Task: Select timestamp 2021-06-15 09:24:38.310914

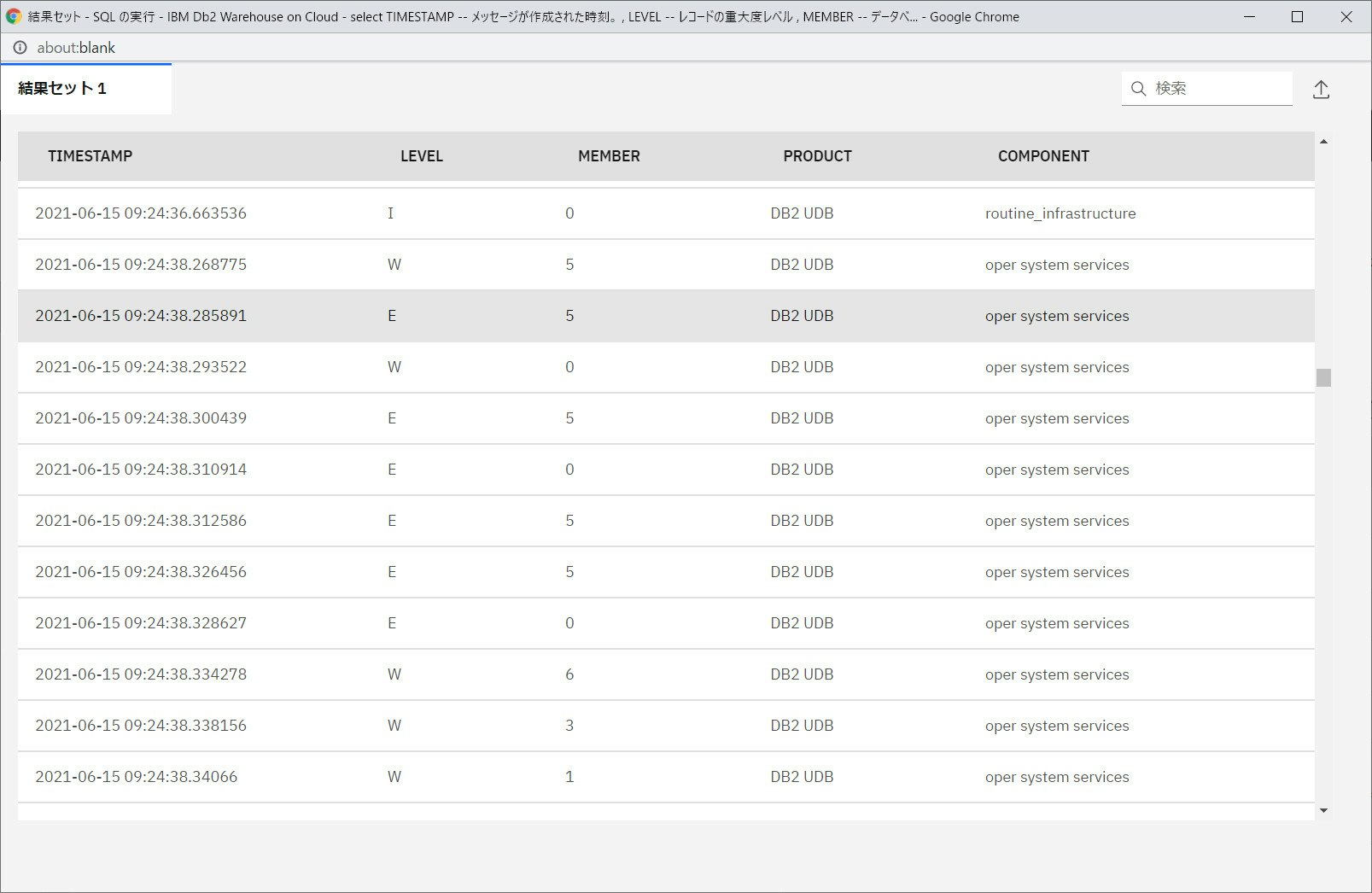Action: (x=141, y=470)
